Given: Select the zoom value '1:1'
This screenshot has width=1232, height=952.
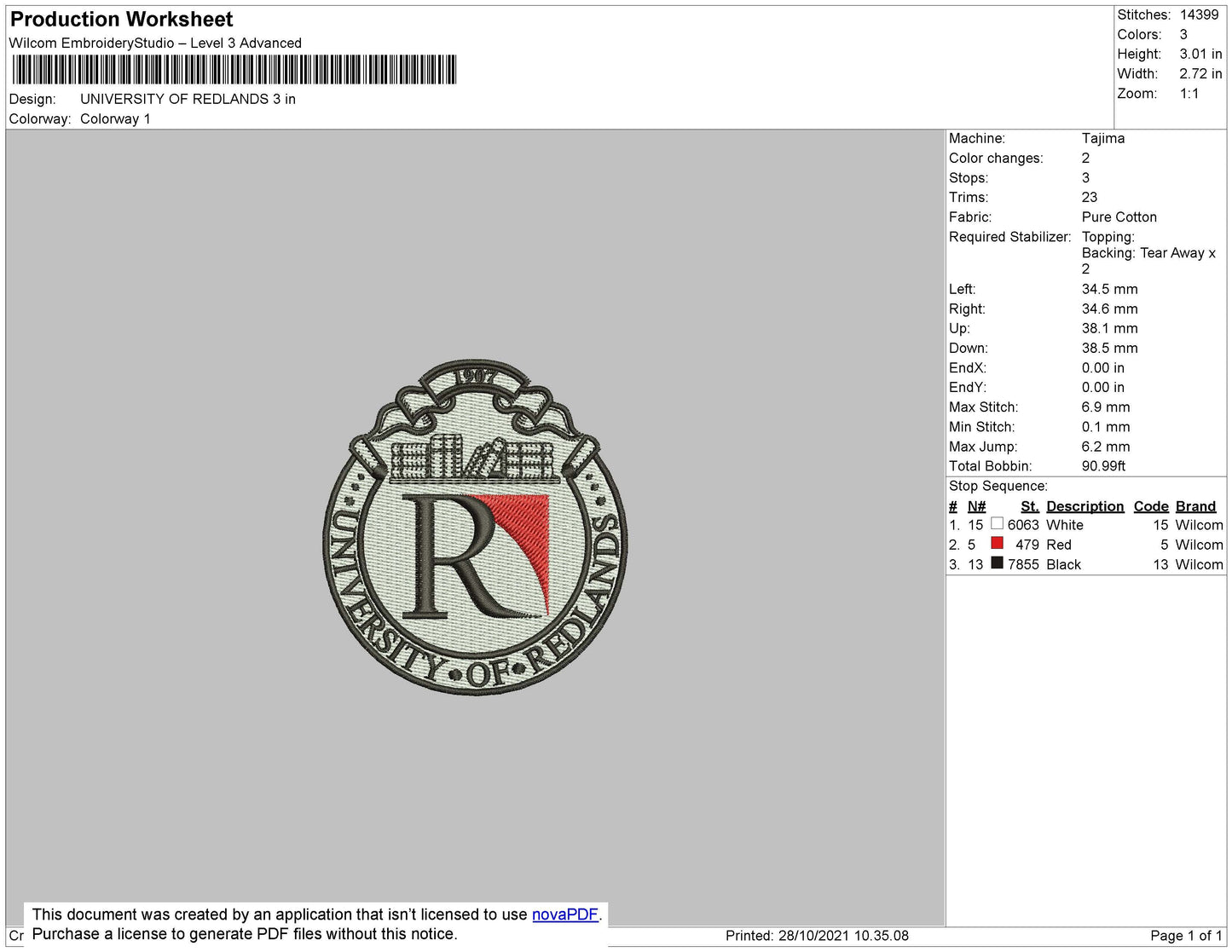Looking at the screenshot, I should (x=1189, y=94).
